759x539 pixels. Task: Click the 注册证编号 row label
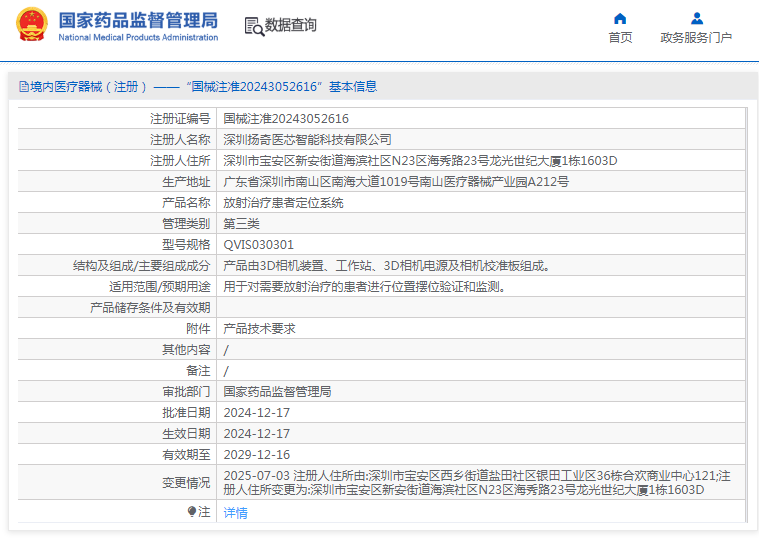point(180,119)
